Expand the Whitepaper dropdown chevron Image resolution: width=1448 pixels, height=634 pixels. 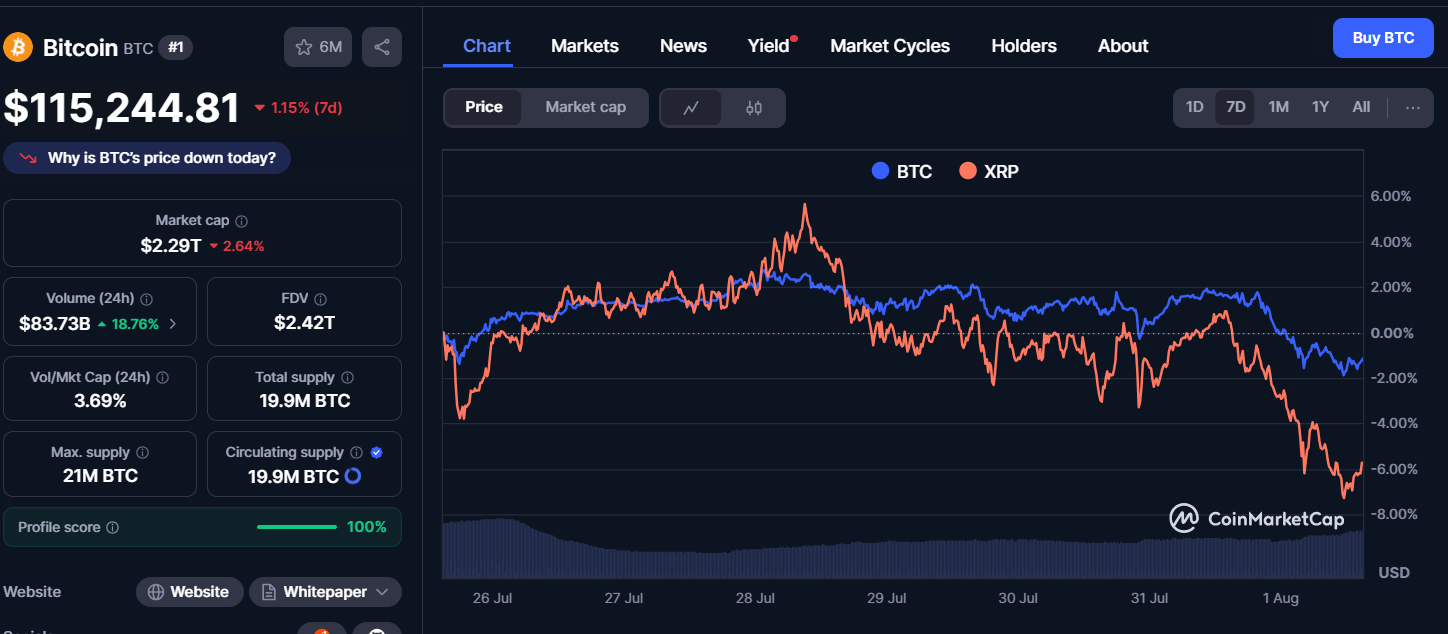click(x=382, y=592)
